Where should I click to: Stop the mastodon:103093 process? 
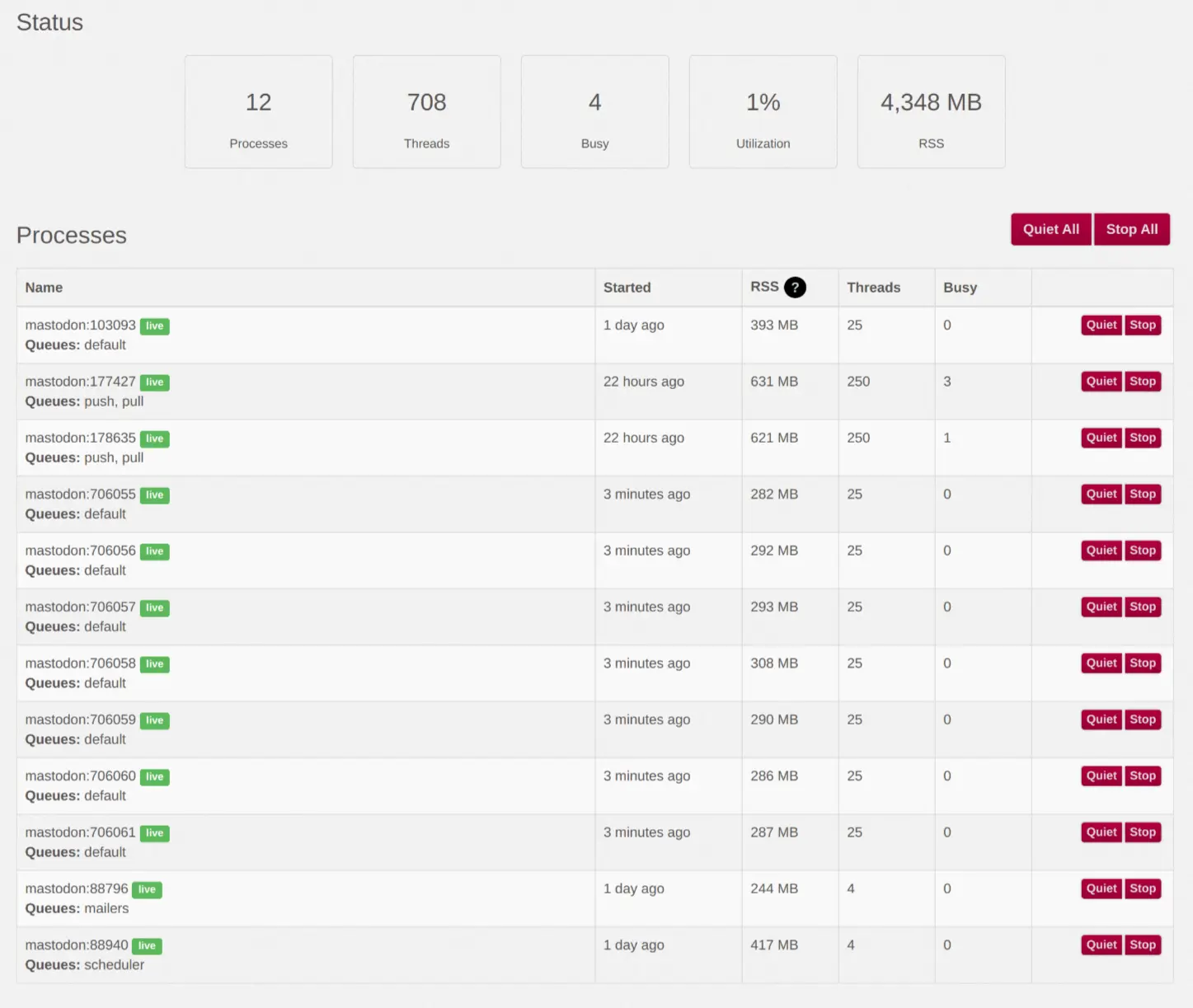tap(1143, 325)
